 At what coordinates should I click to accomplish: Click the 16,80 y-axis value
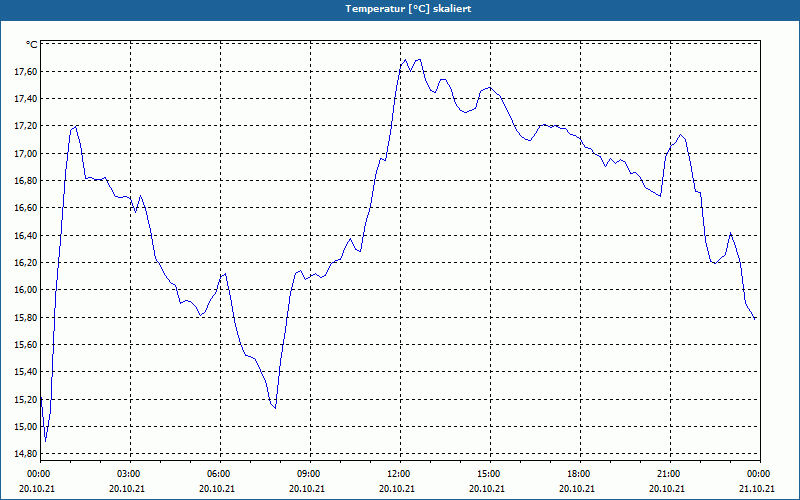tap(26, 181)
